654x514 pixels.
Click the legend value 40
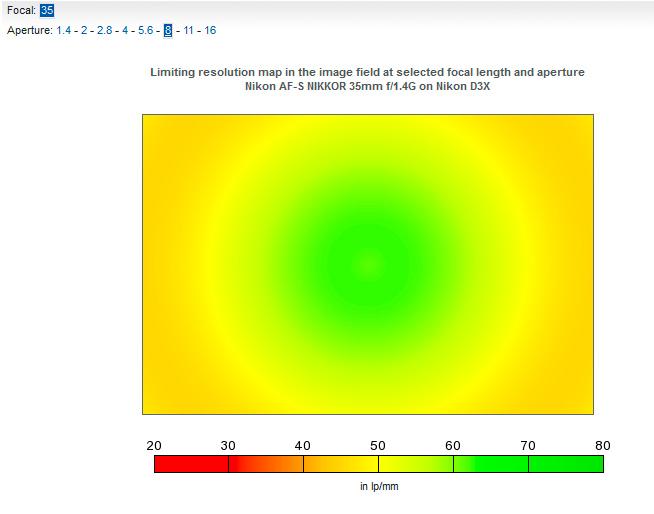coord(303,446)
